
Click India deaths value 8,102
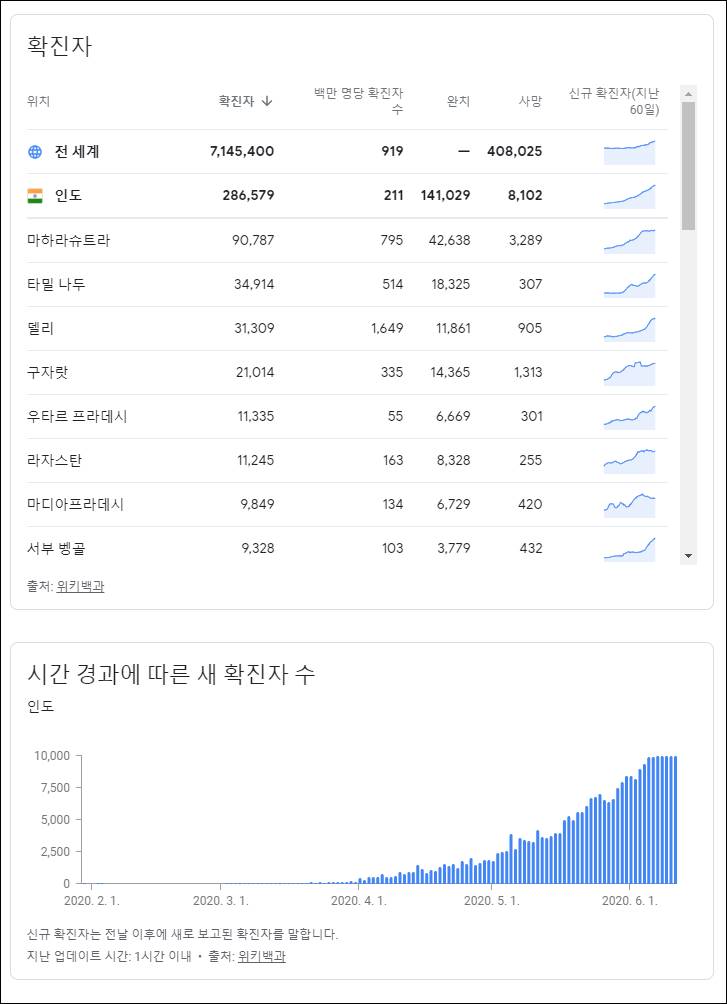(525, 196)
